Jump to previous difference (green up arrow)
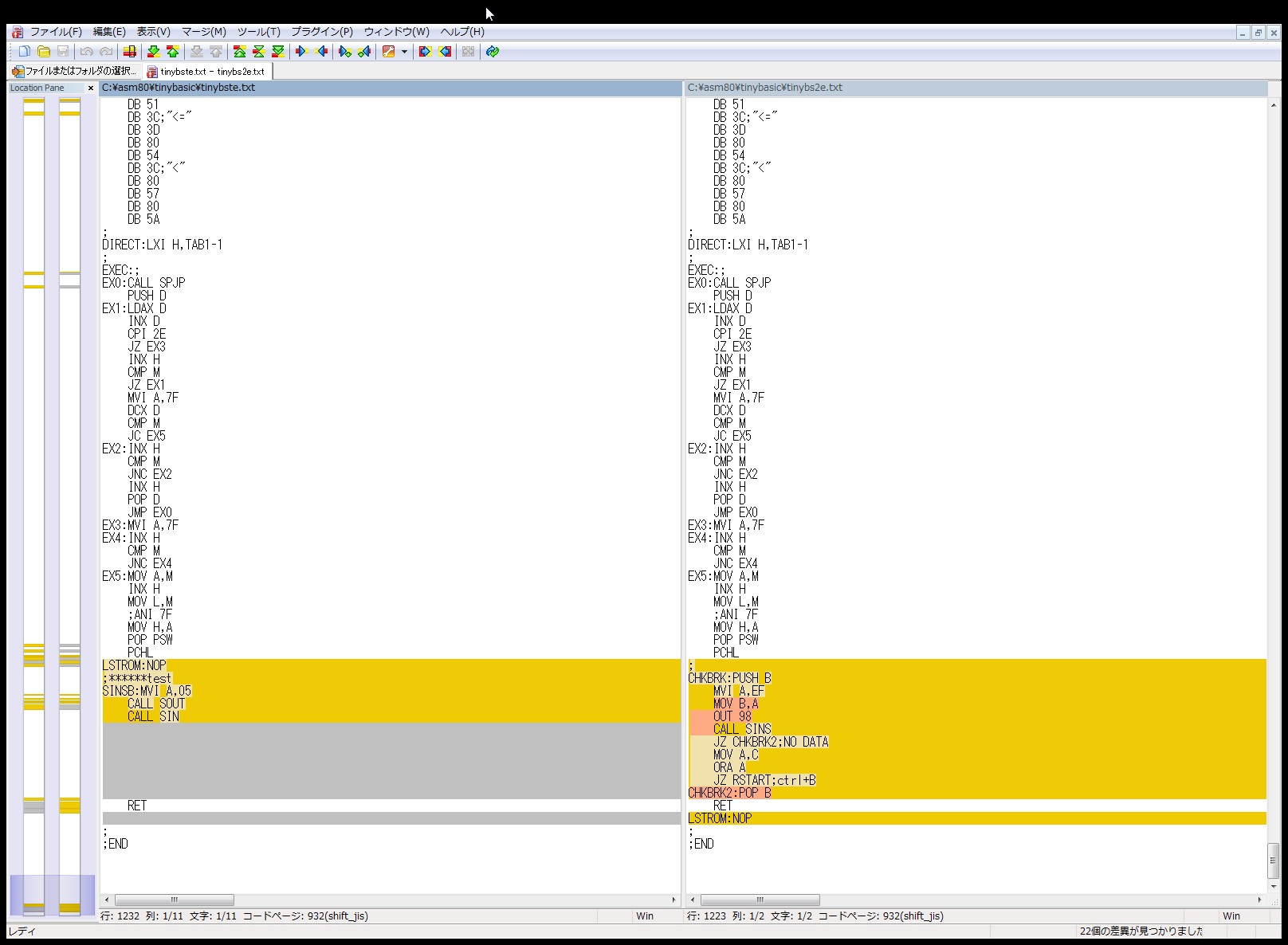 coord(173,52)
